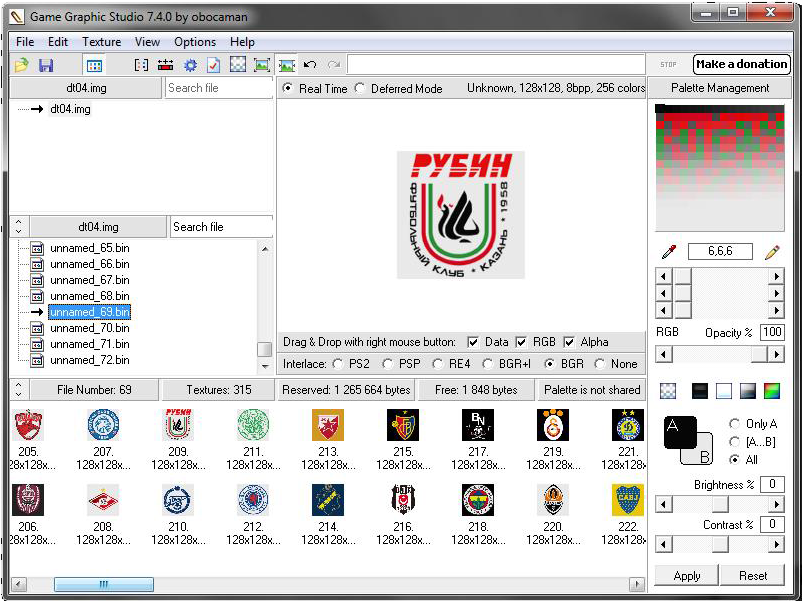Select BGR+I interlace option

(487, 364)
